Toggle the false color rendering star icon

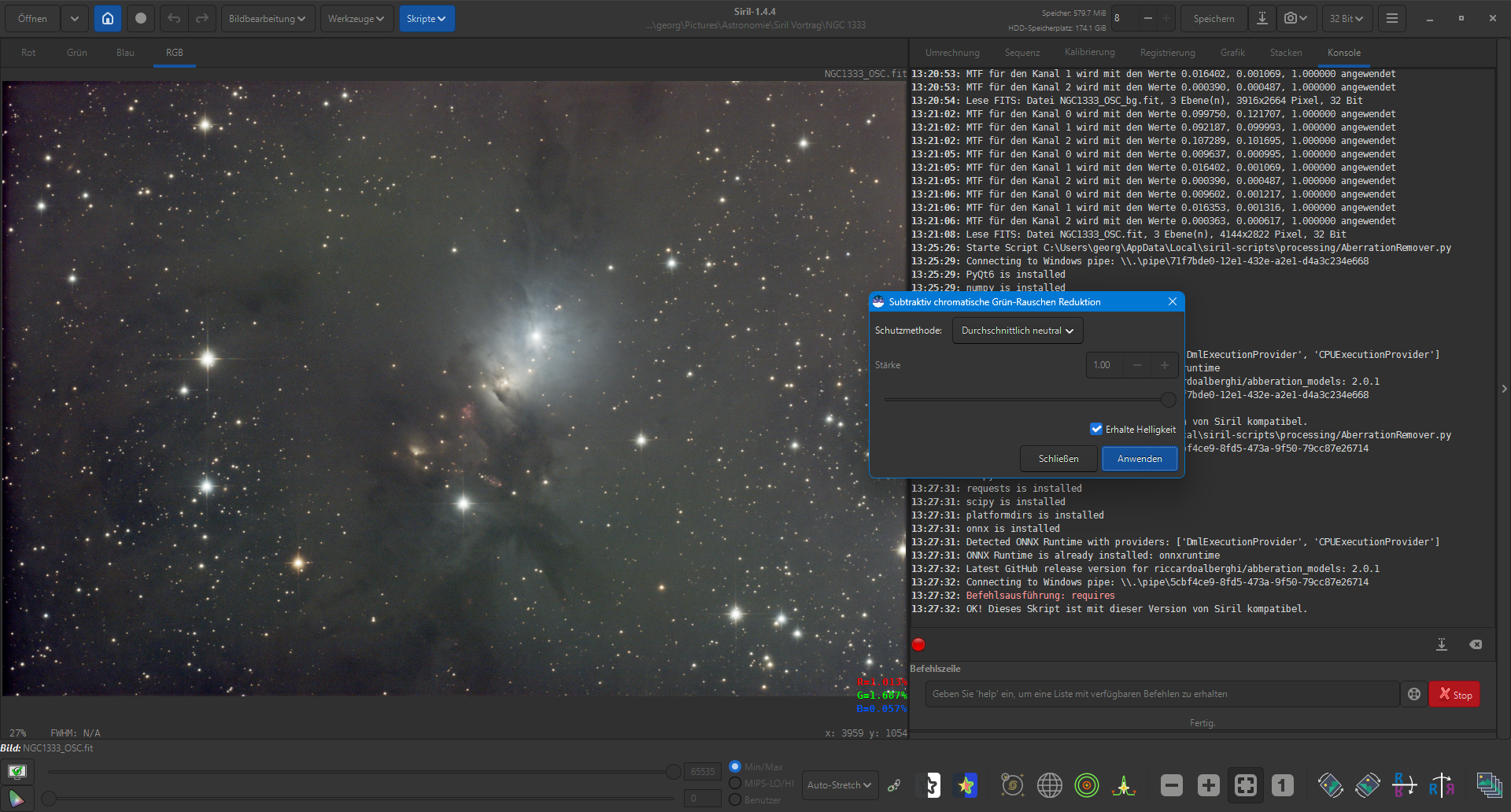[966, 785]
